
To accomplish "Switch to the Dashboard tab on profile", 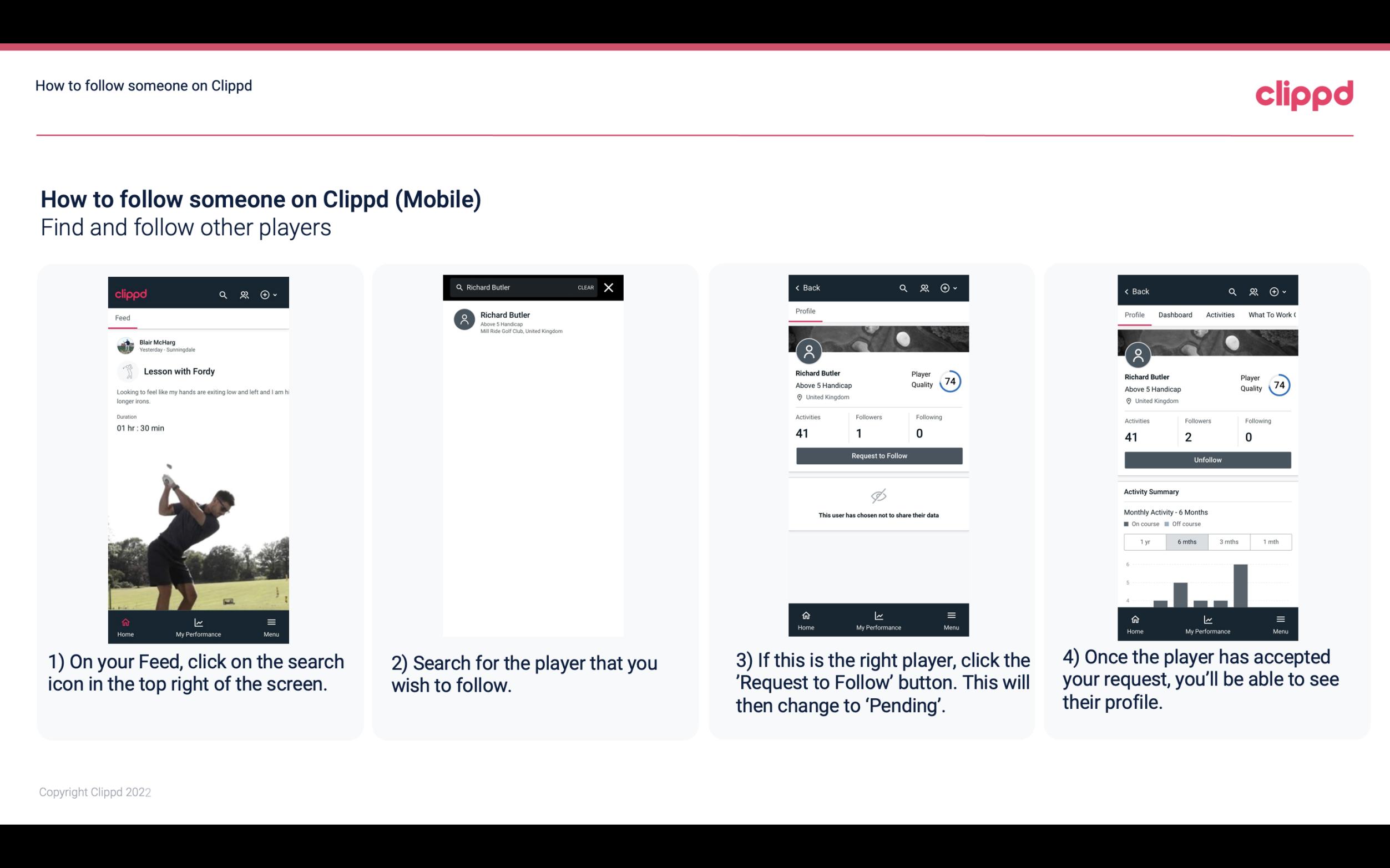I will [1175, 314].
